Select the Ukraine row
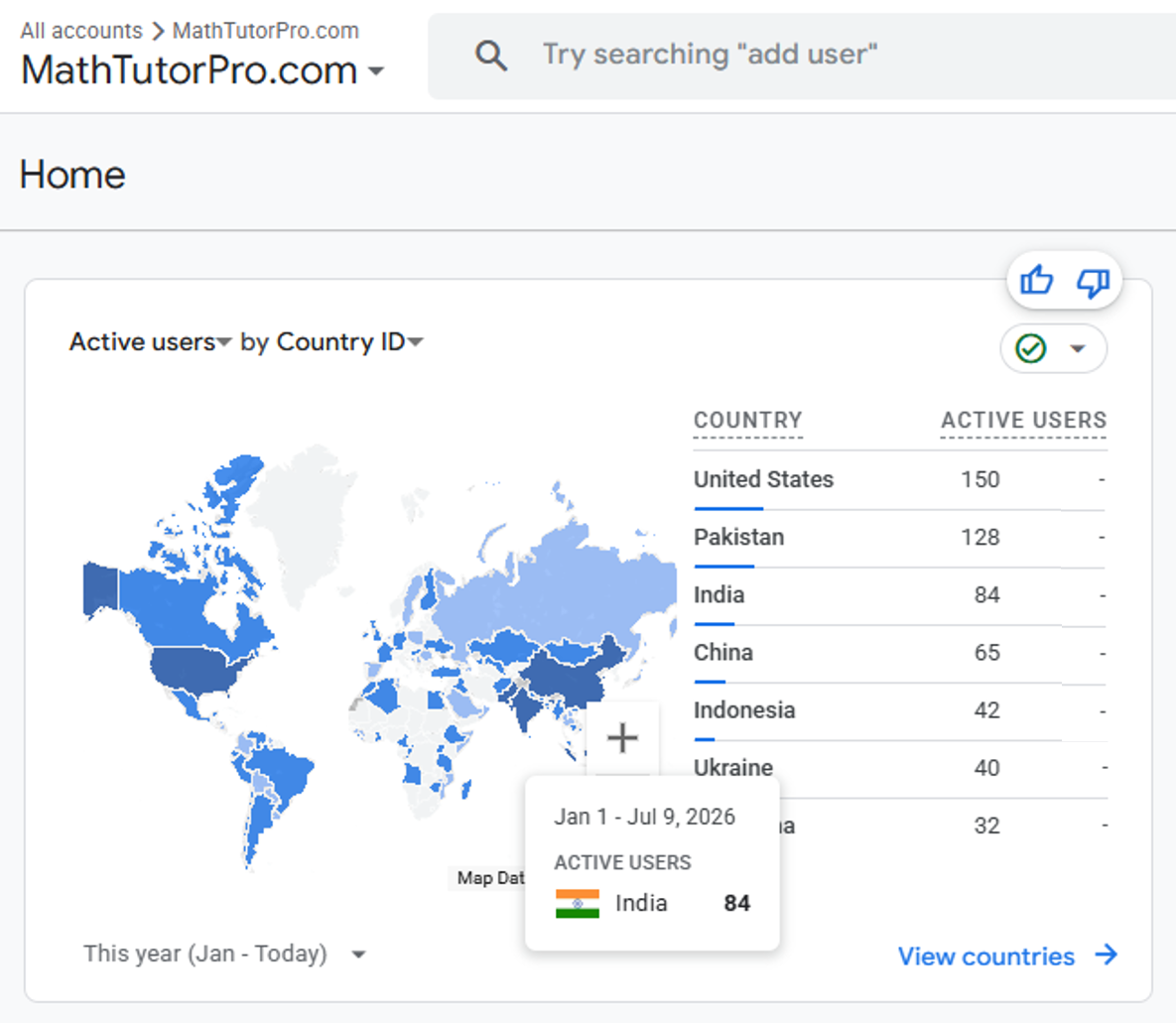The width and height of the screenshot is (1176, 1023). tap(900, 769)
